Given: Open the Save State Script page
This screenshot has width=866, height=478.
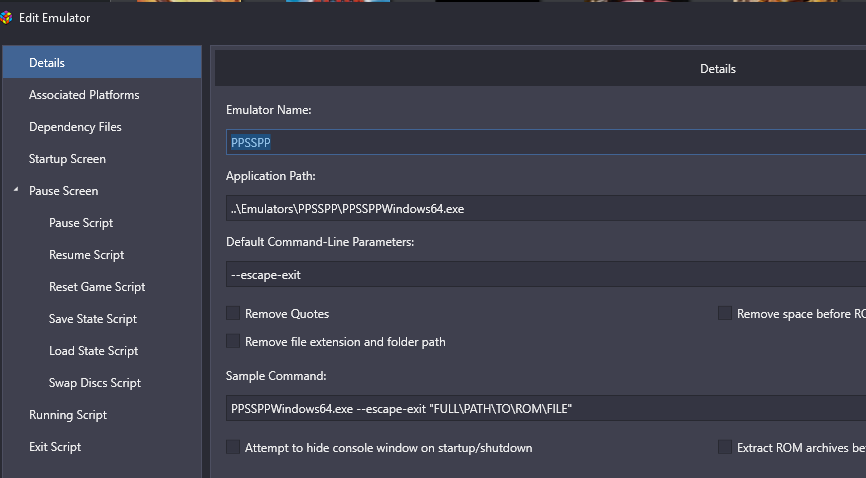Looking at the screenshot, I should tap(93, 319).
